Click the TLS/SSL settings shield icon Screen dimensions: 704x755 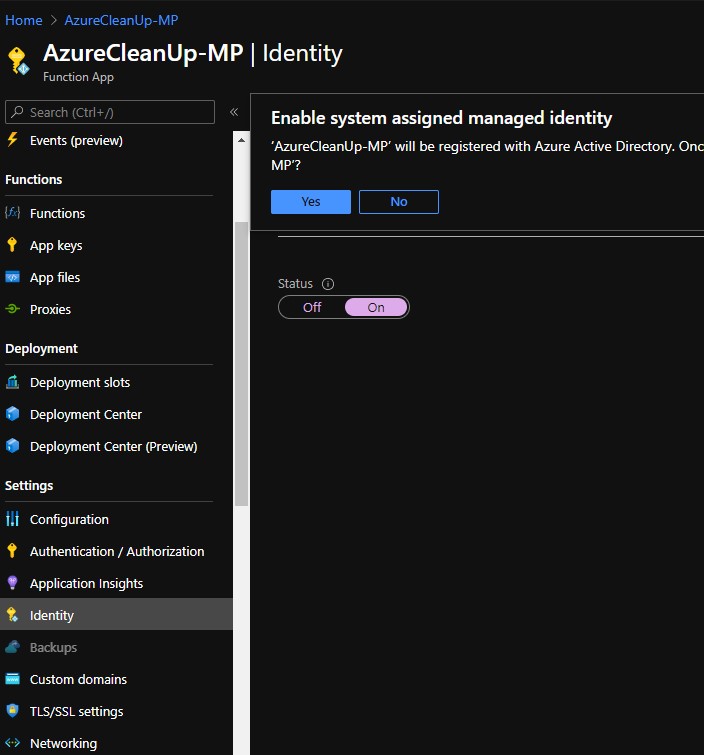(x=12, y=711)
